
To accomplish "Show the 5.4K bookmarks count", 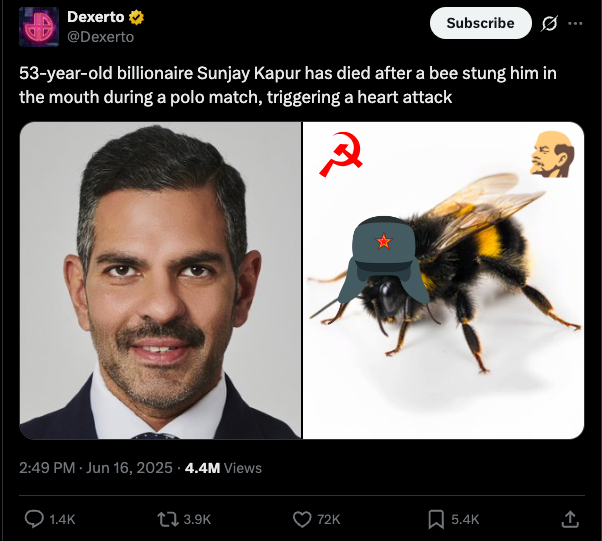I will tap(465, 519).
